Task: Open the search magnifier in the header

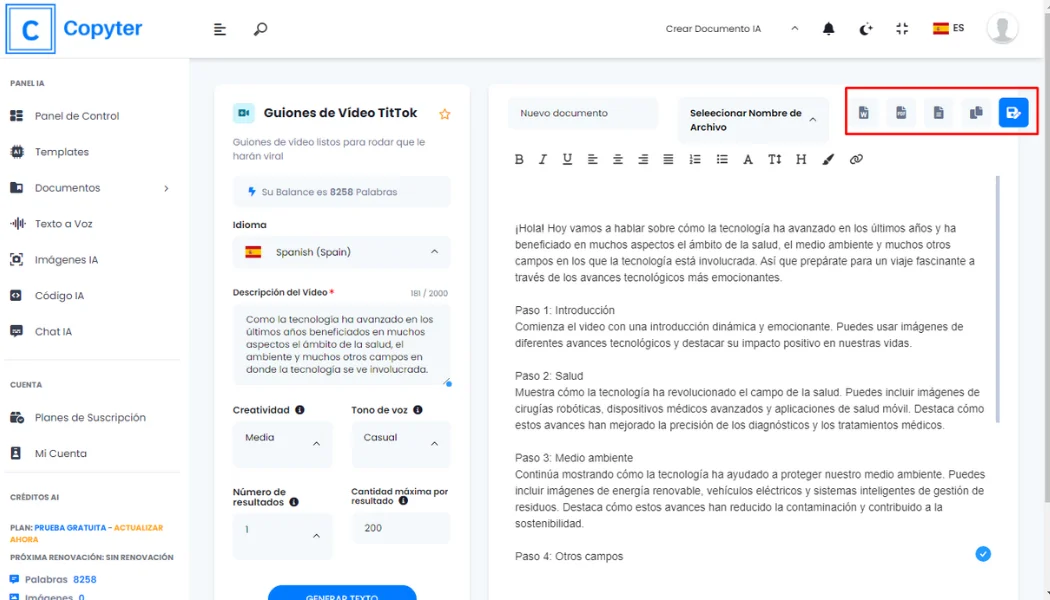Action: 260,29
